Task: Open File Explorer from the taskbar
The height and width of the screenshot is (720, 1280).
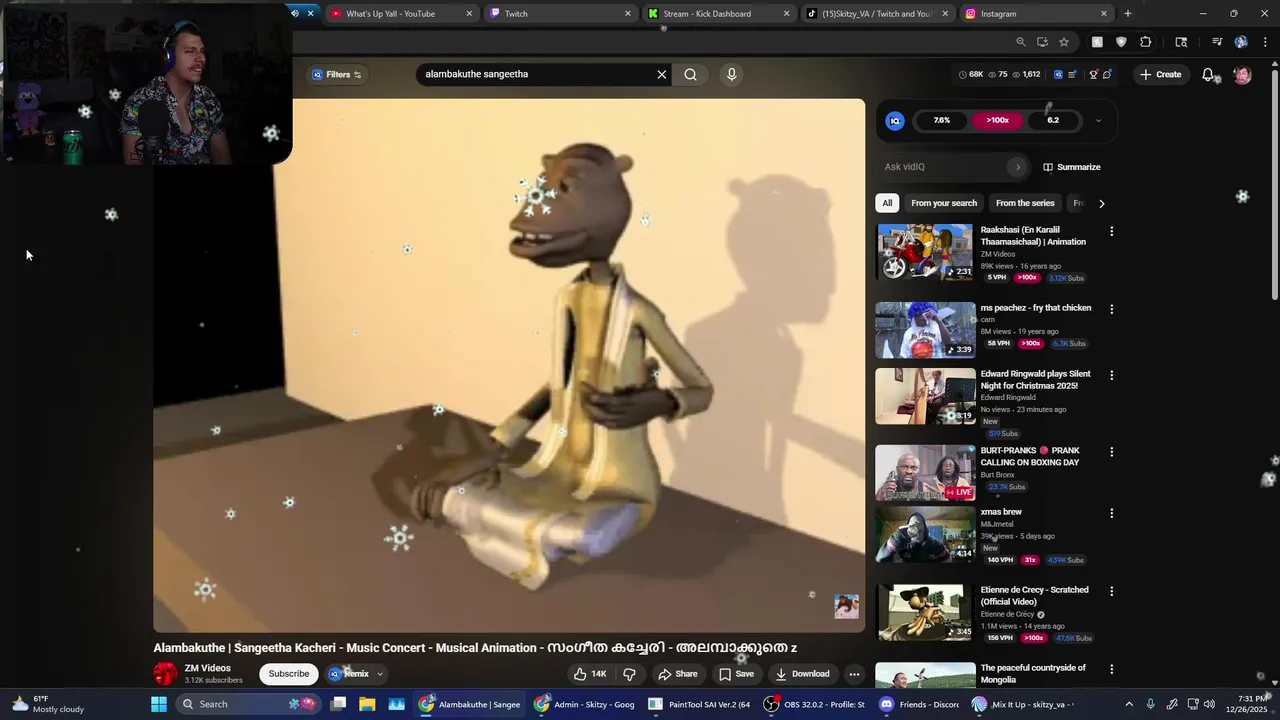Action: tap(367, 704)
